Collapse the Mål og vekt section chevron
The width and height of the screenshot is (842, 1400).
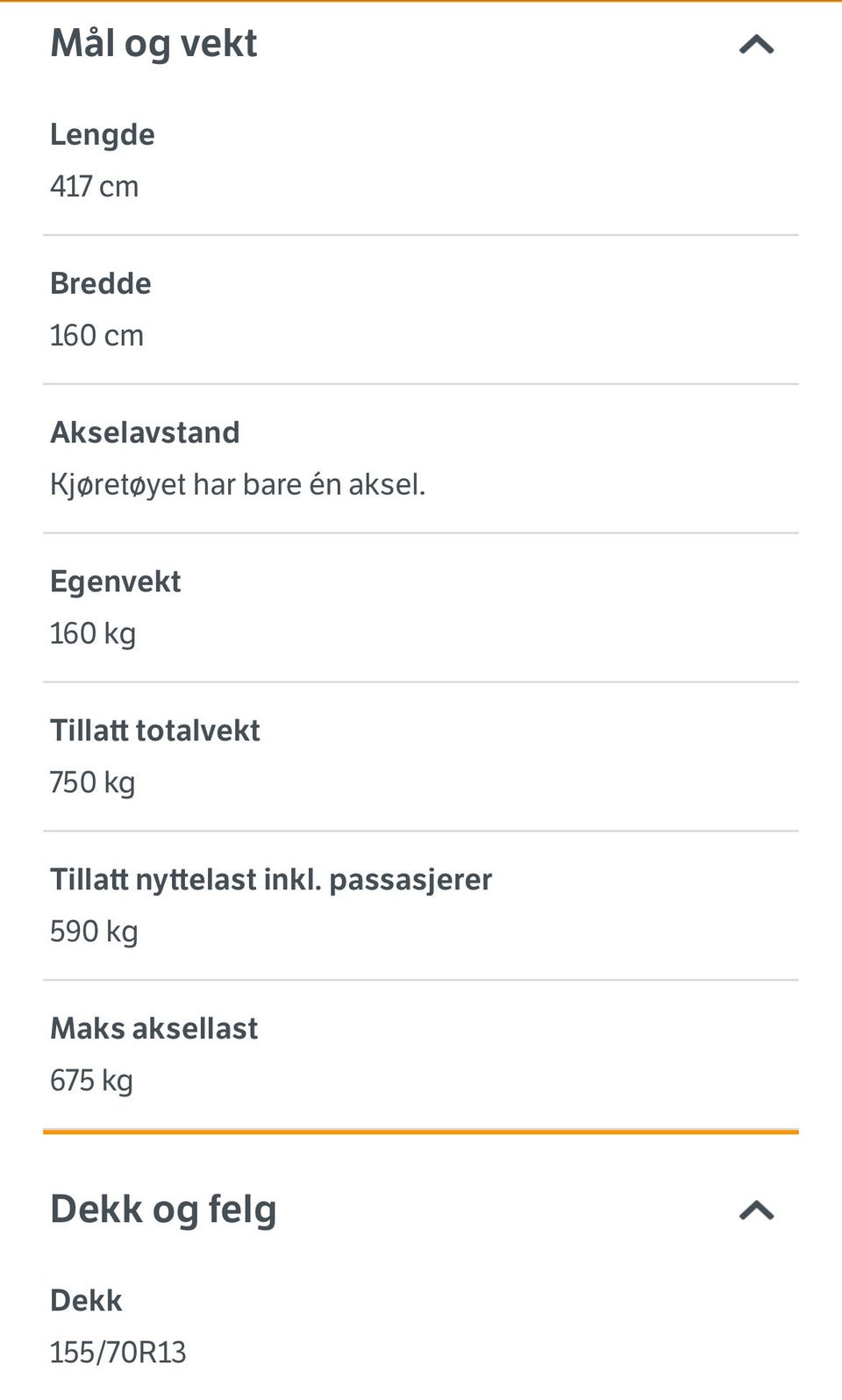point(756,45)
